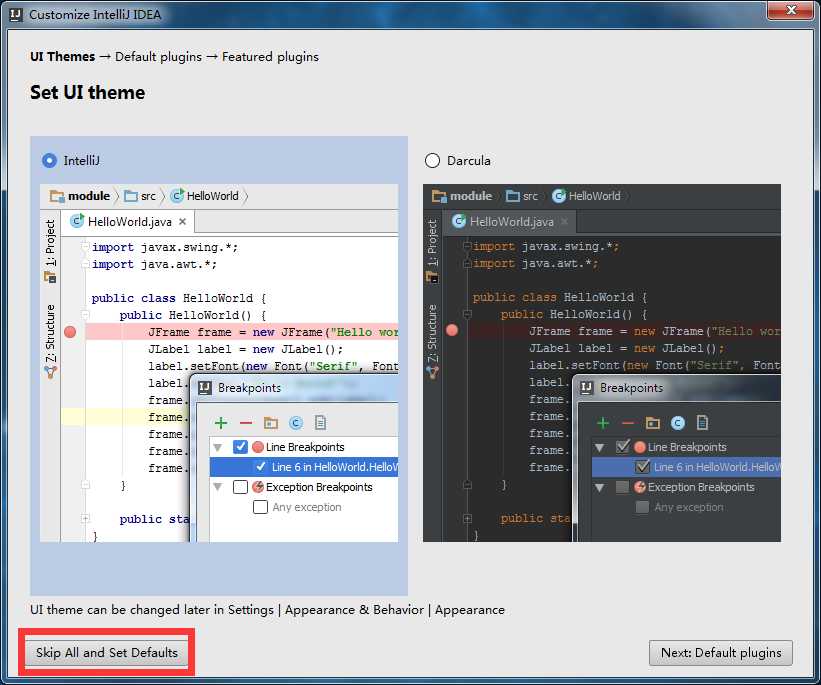Image resolution: width=821 pixels, height=685 pixels.
Task: Click HelloWorld class icon in light breadcrumb
Action: (x=177, y=195)
